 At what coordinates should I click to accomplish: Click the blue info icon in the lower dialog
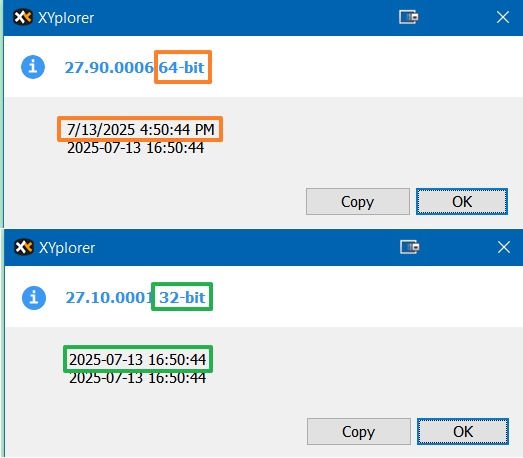(x=34, y=298)
